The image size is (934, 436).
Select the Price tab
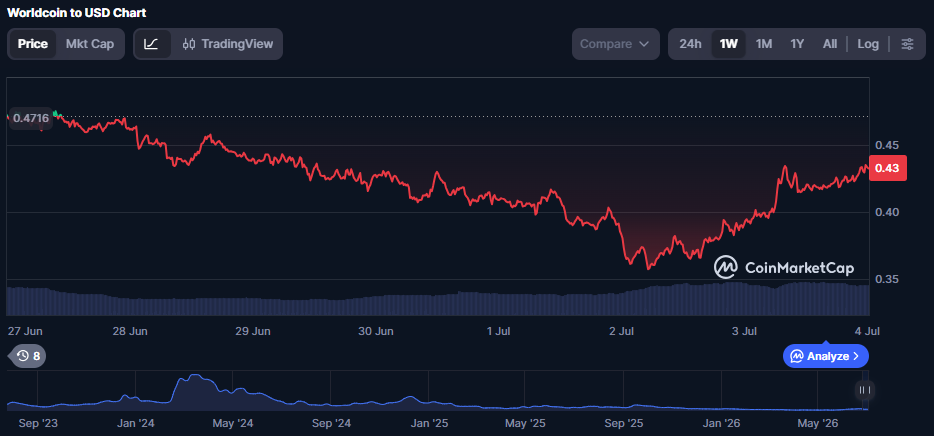pyautogui.click(x=33, y=44)
